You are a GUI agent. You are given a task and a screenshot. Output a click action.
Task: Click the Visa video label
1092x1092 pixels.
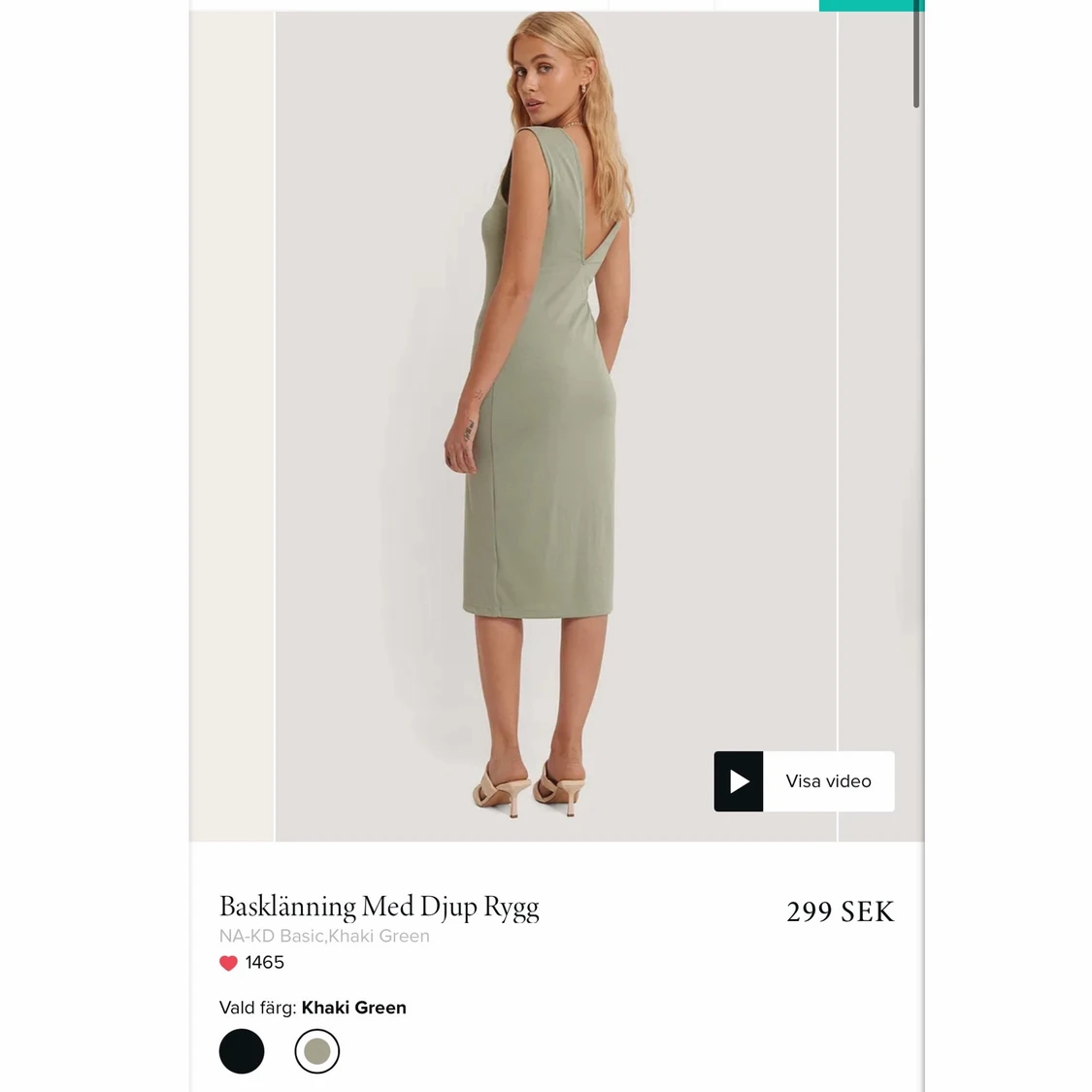click(x=828, y=781)
